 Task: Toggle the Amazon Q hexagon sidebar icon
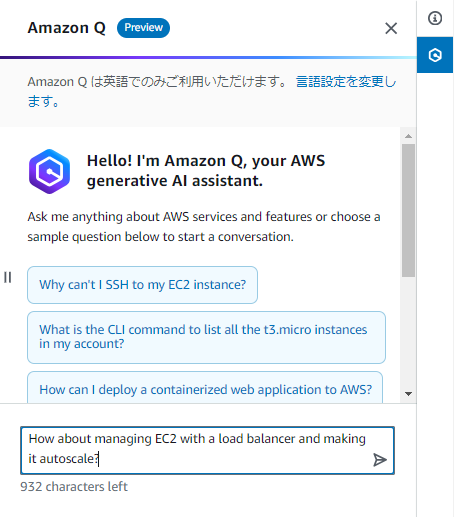[435, 55]
